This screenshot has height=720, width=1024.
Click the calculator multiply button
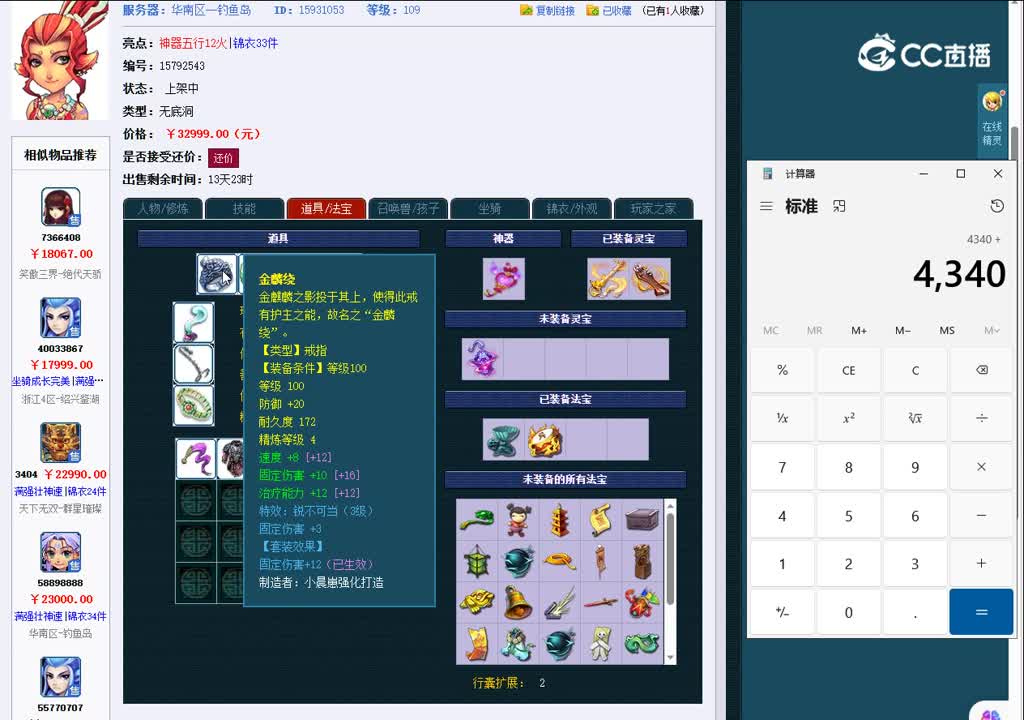click(x=982, y=467)
